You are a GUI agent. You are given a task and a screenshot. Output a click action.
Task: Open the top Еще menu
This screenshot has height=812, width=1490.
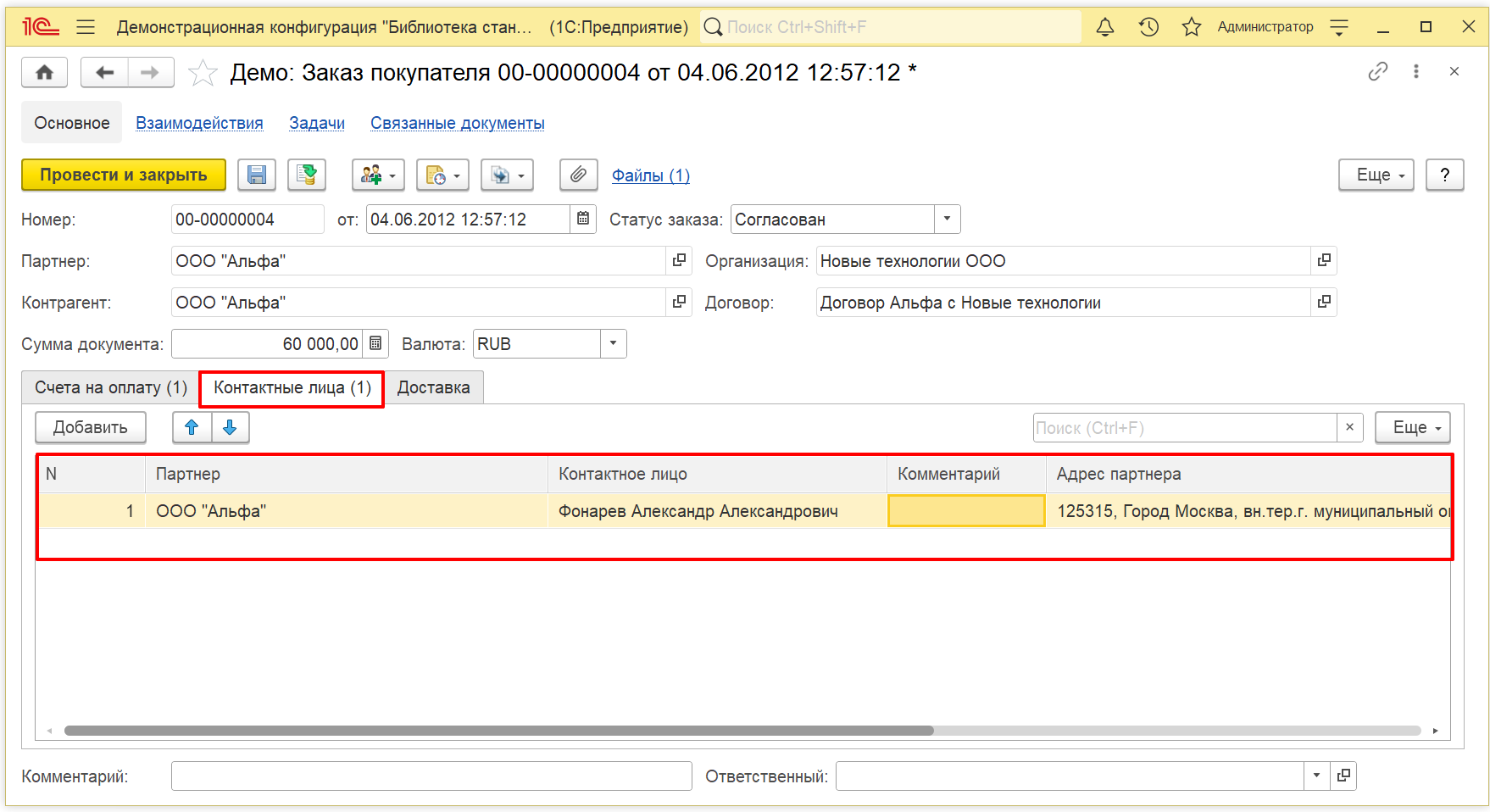[x=1376, y=175]
